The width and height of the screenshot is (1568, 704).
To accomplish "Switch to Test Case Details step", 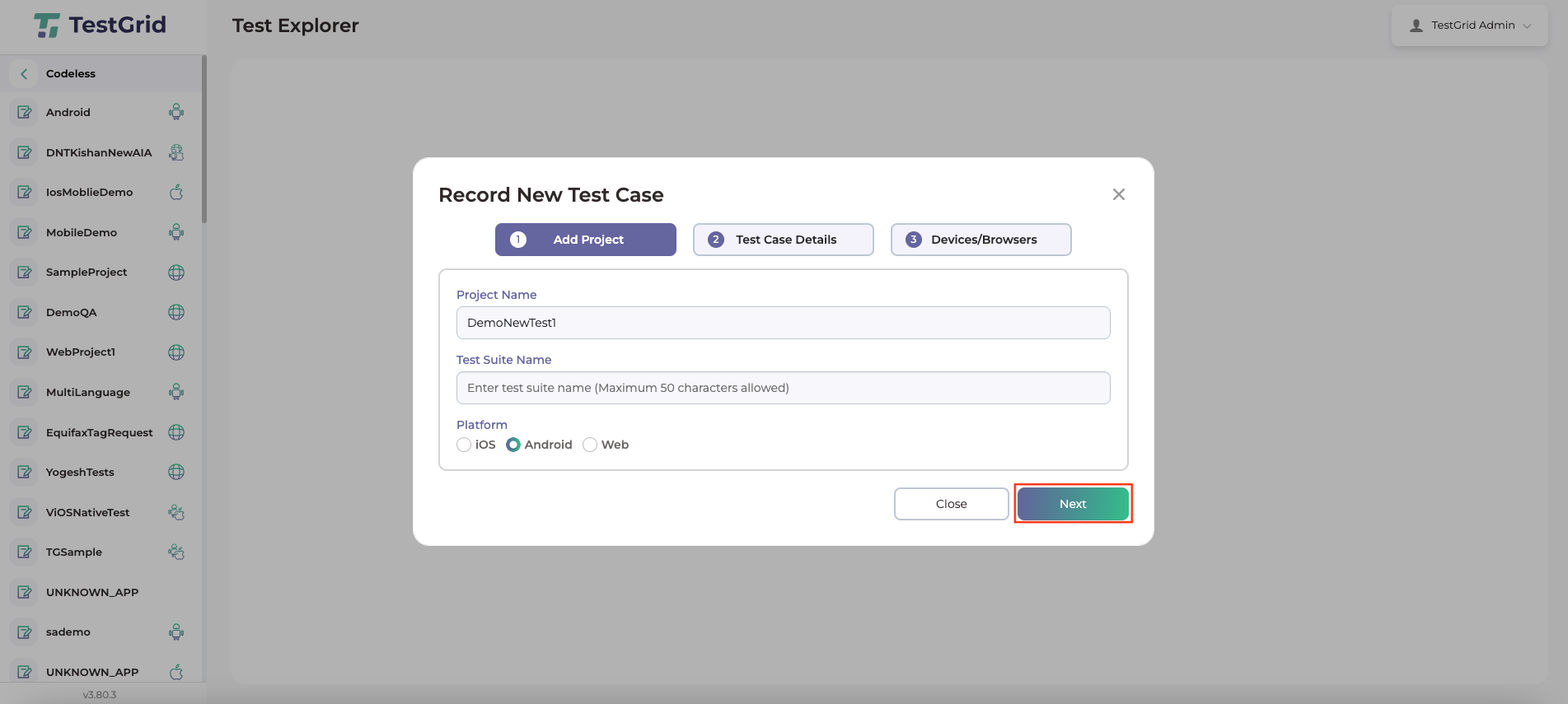I will pos(783,240).
